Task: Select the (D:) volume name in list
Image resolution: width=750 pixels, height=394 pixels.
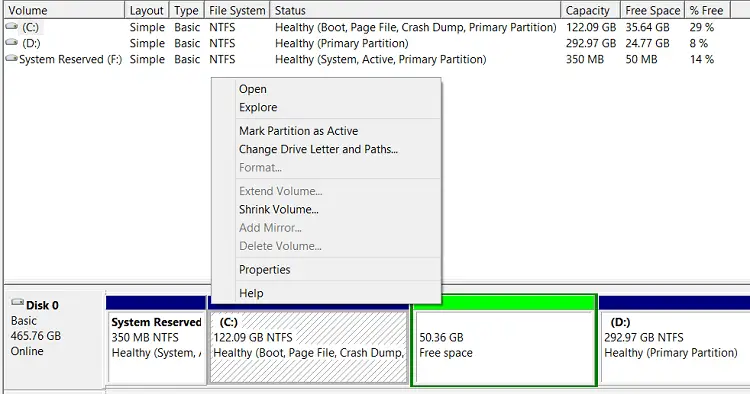Action: click(31, 43)
